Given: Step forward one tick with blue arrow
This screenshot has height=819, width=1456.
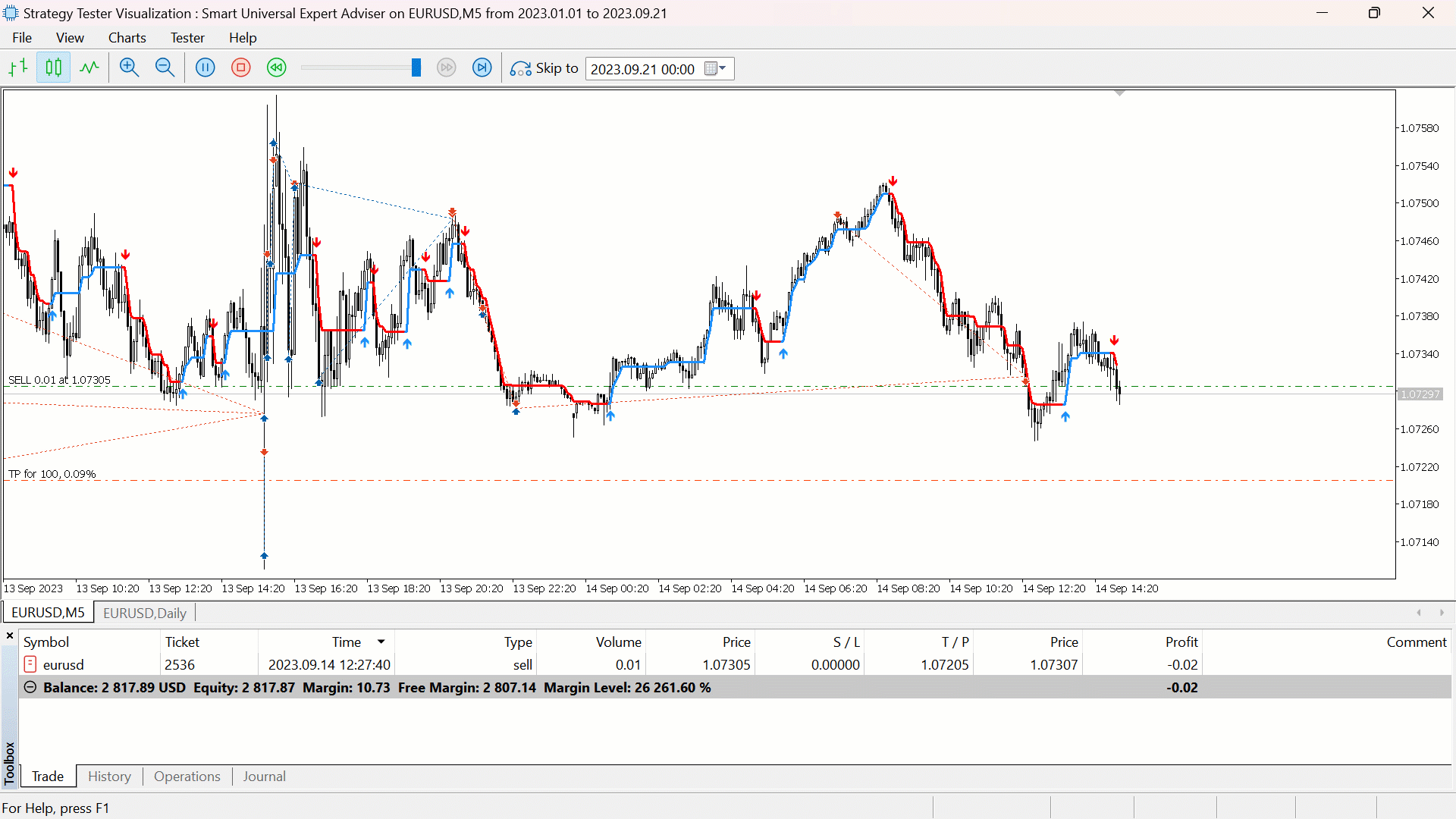Looking at the screenshot, I should pyautogui.click(x=482, y=68).
